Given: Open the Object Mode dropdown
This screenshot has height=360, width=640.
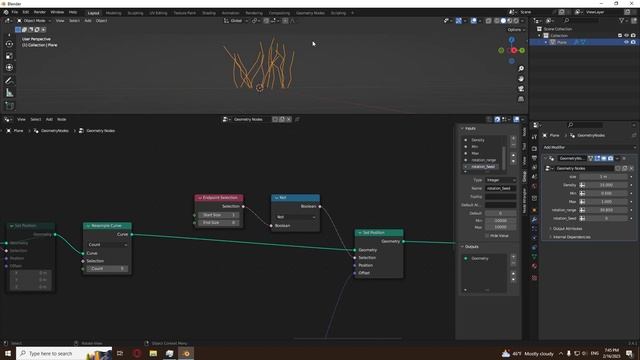Looking at the screenshot, I should click(x=34, y=21).
